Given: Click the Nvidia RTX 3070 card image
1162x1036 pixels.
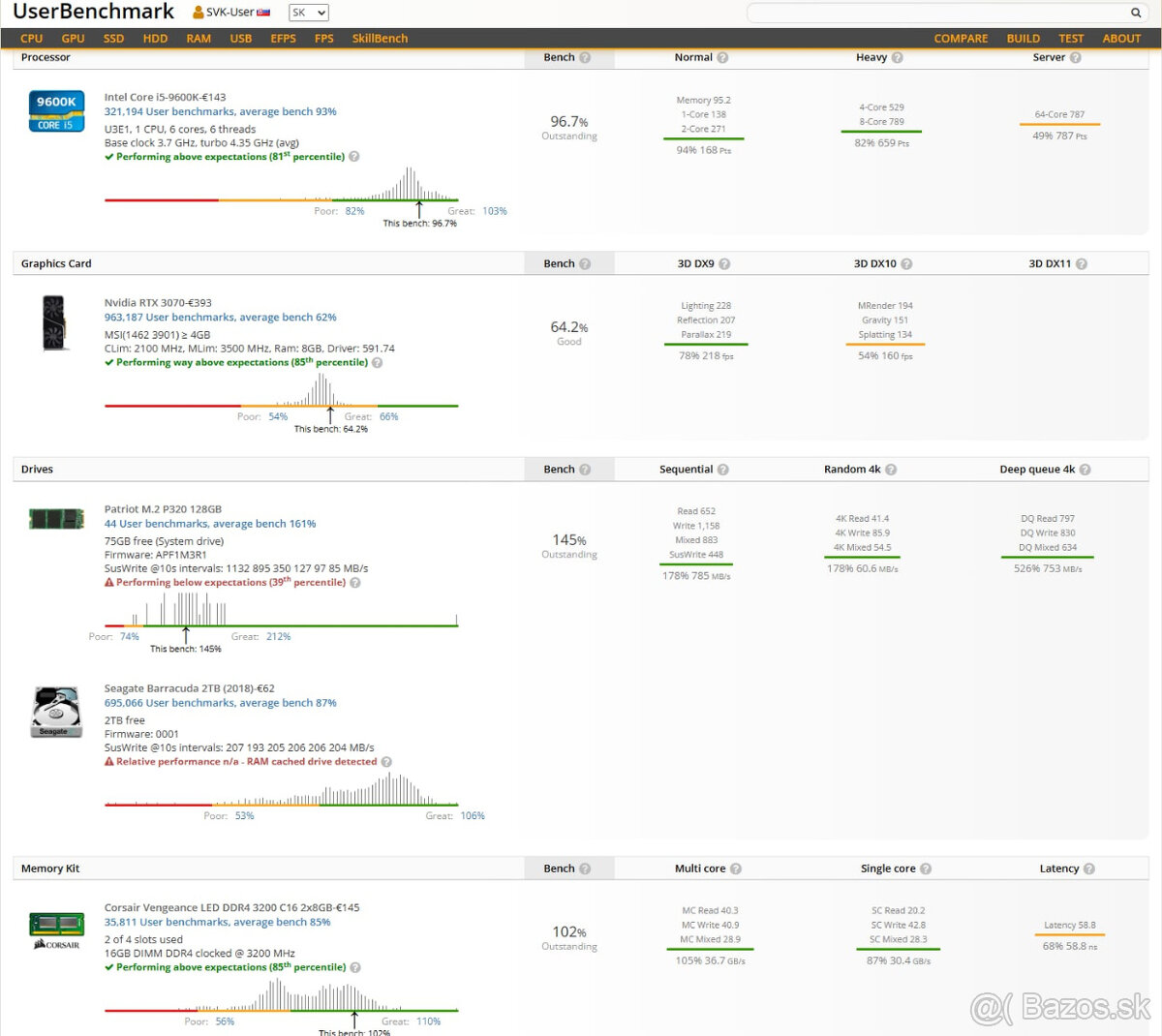Looking at the screenshot, I should point(54,322).
